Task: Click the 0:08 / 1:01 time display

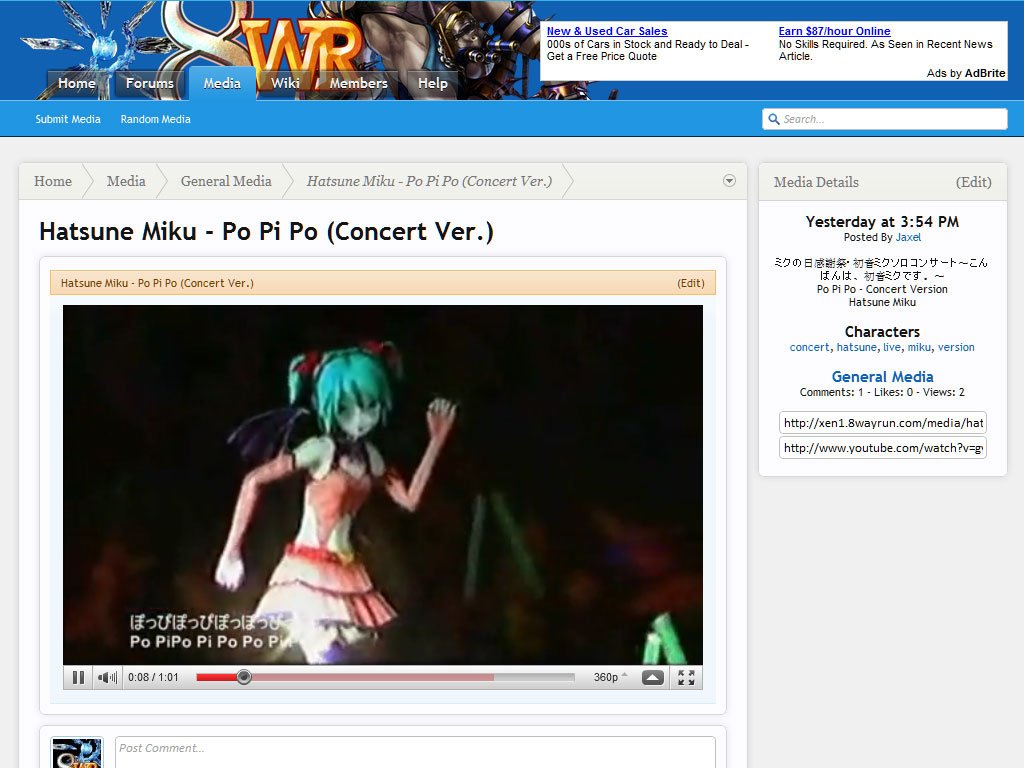Action: coord(153,677)
